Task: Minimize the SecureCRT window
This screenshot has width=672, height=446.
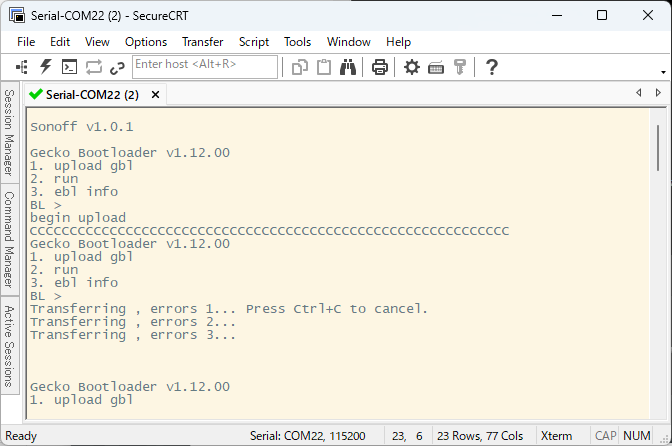Action: point(557,15)
